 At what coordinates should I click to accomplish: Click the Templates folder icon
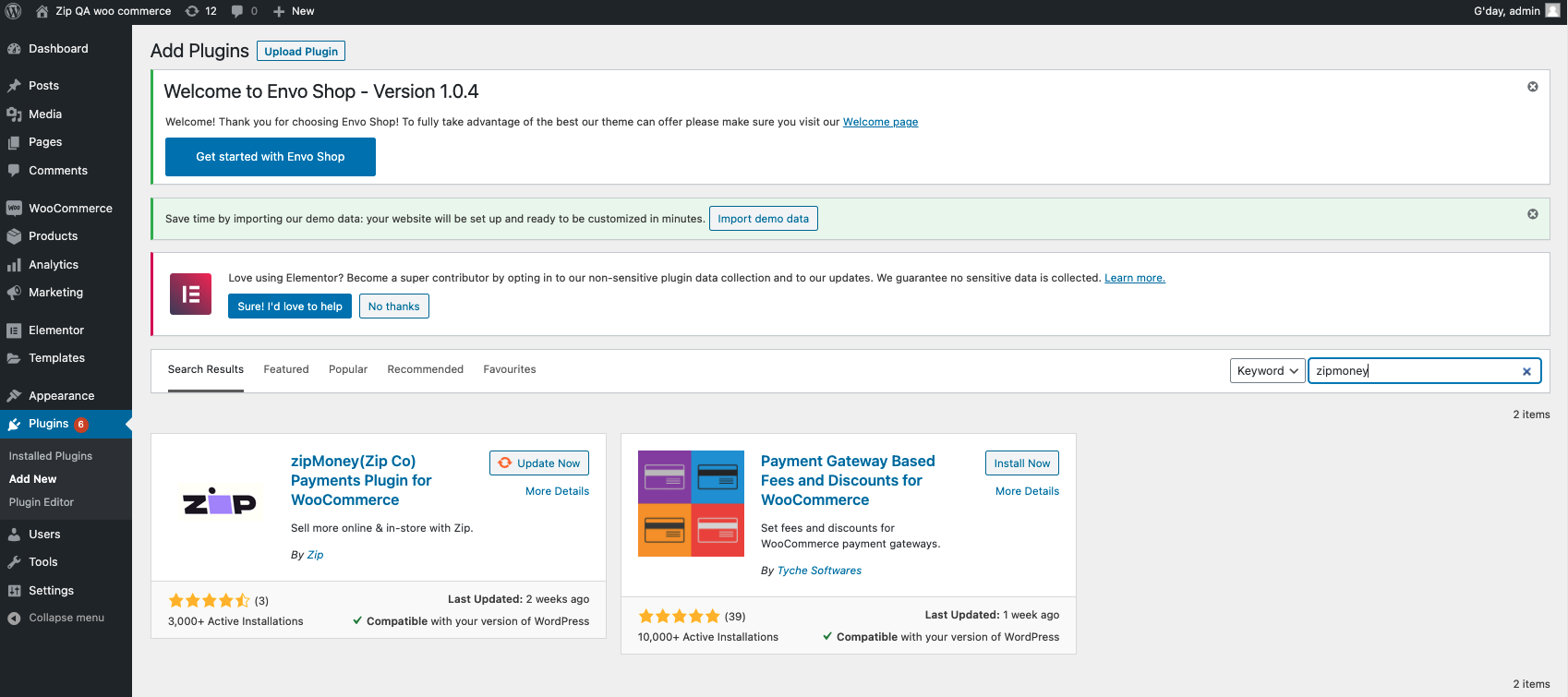[x=14, y=358]
